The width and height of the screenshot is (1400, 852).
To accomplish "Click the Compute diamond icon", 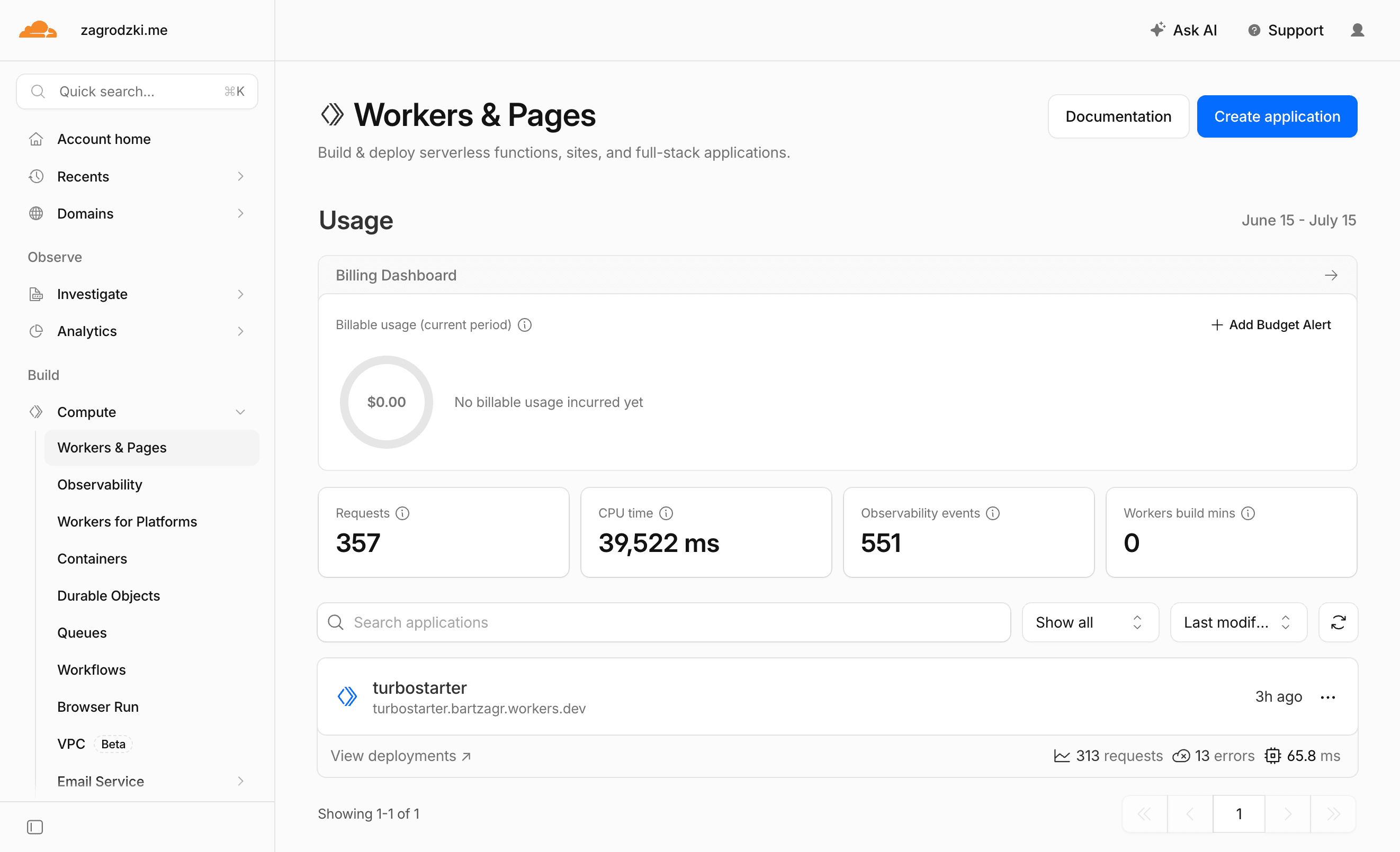I will [37, 412].
